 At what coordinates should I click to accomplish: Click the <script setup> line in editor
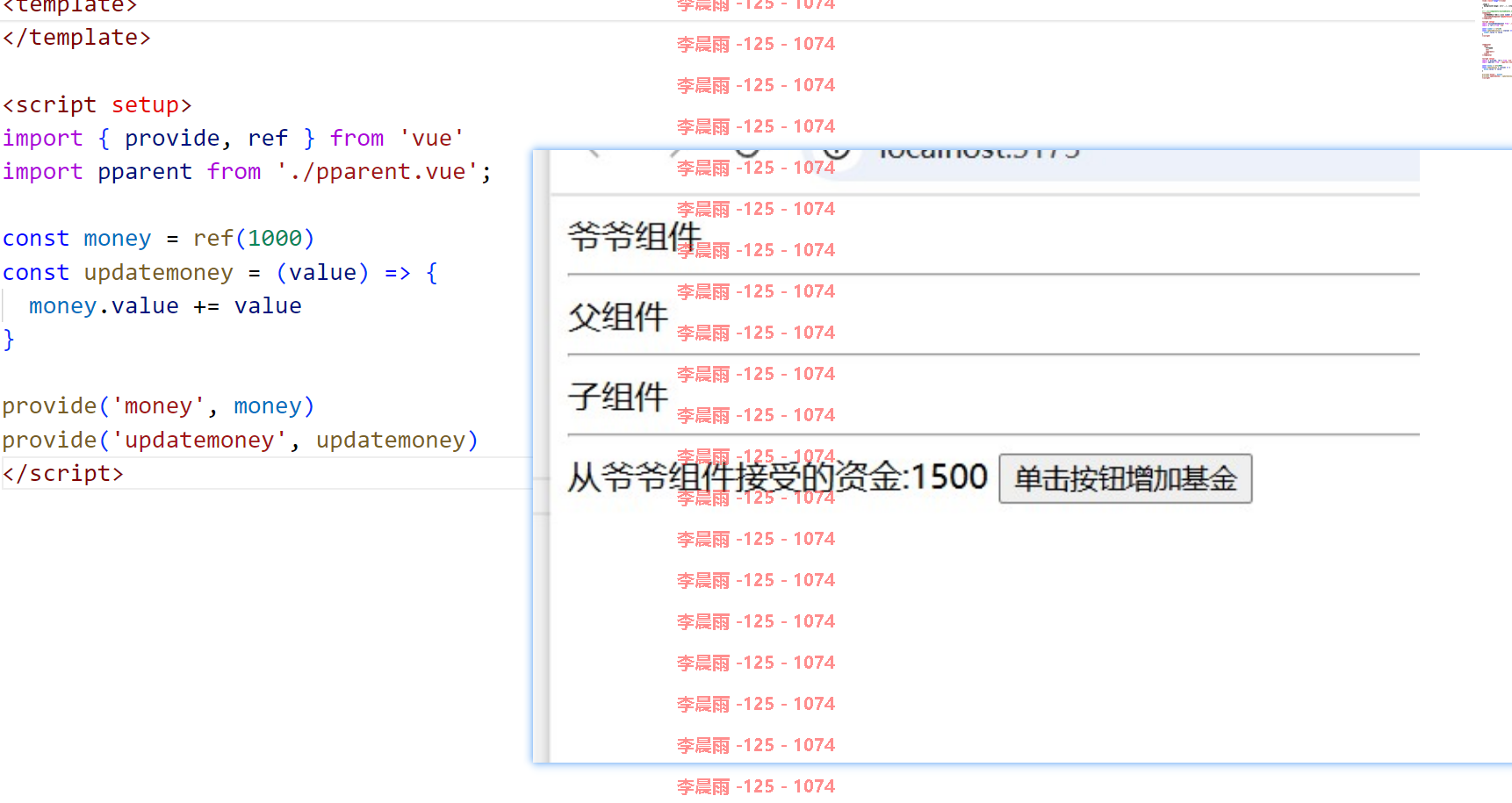tap(97, 104)
